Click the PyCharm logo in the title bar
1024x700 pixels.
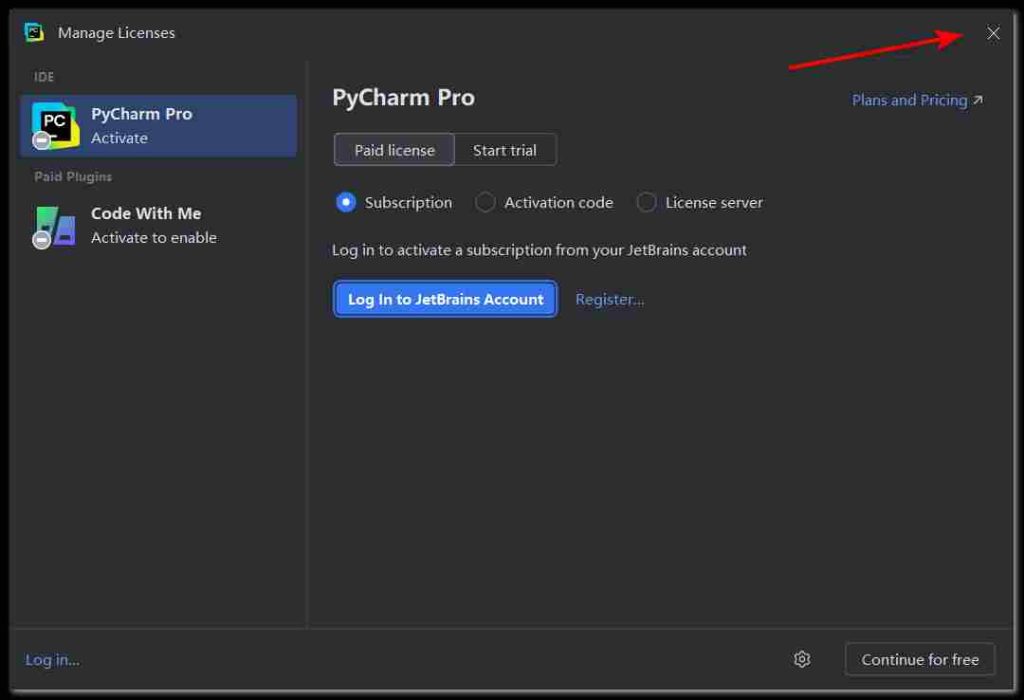[34, 33]
